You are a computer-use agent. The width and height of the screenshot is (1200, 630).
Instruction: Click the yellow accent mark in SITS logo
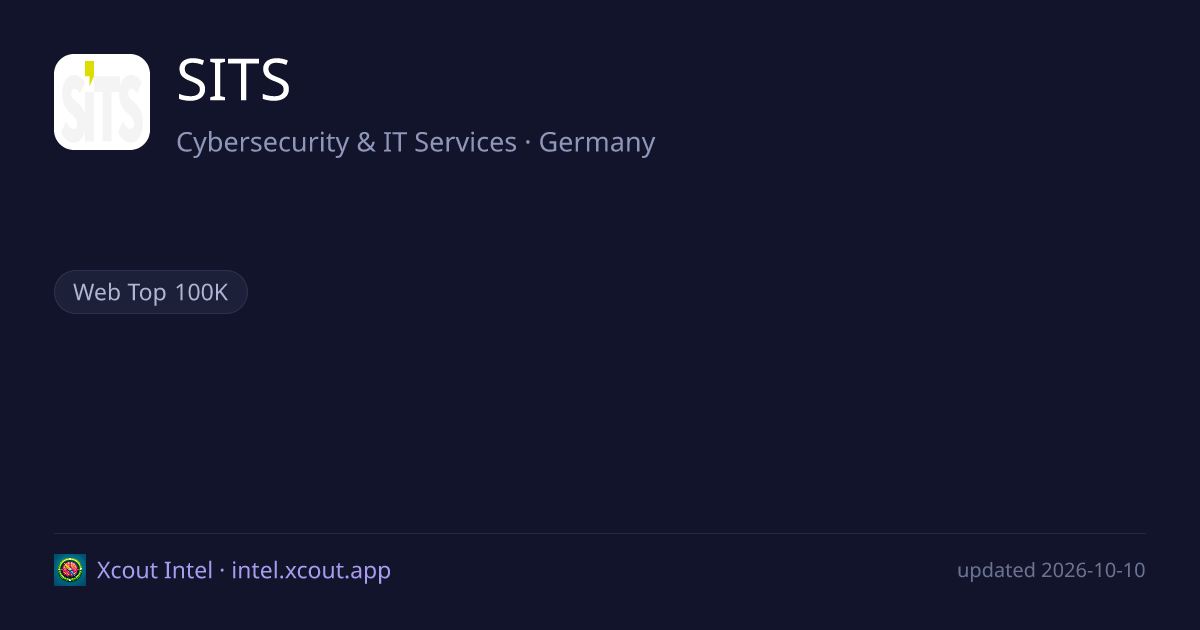89,71
